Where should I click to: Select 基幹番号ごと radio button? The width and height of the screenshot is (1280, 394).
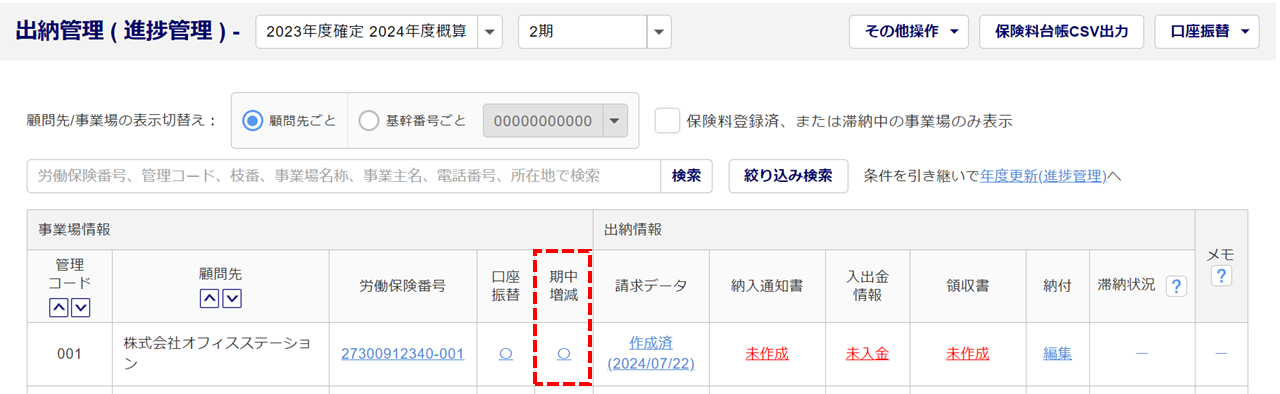pos(369,120)
